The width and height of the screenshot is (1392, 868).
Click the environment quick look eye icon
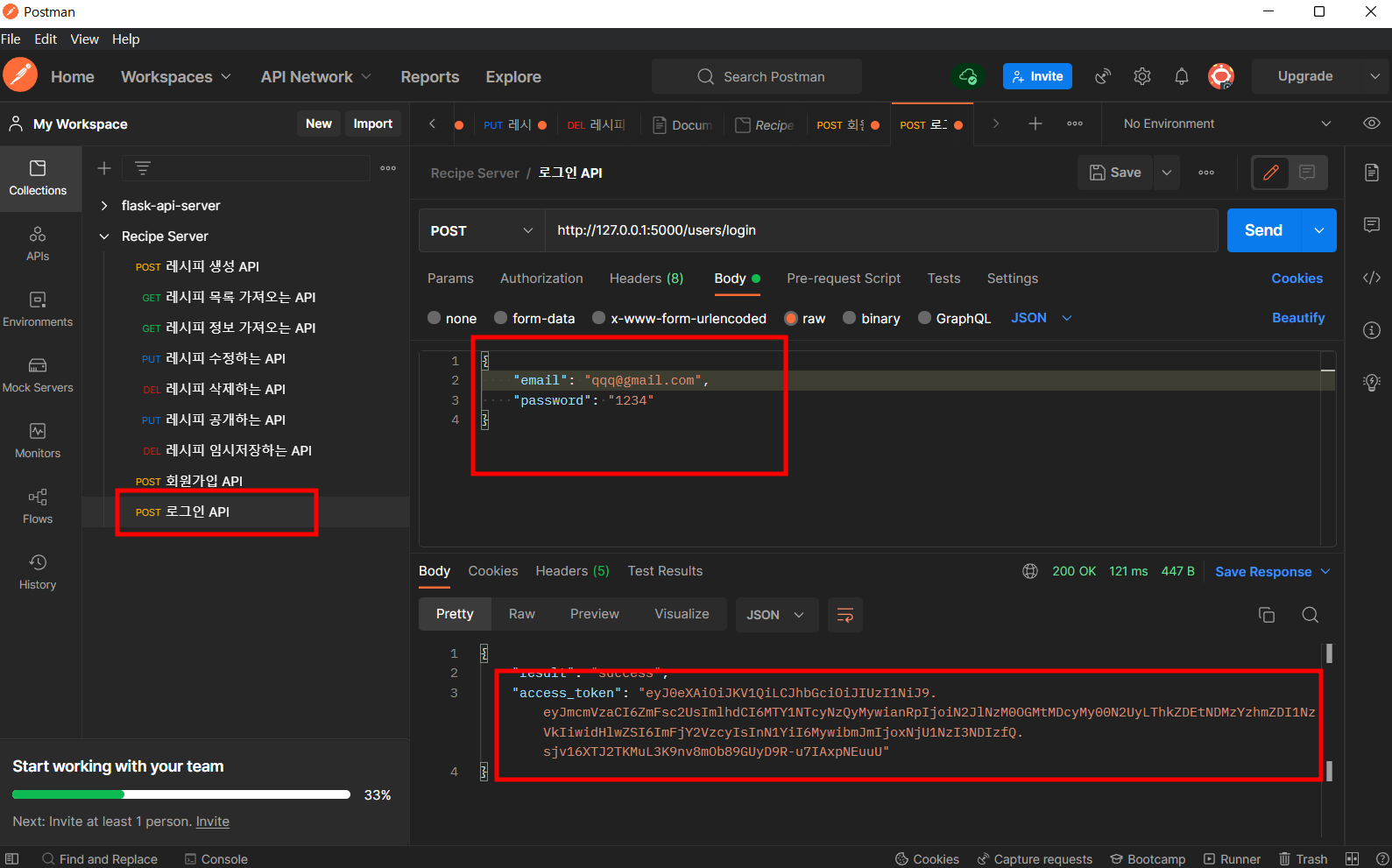tap(1372, 123)
